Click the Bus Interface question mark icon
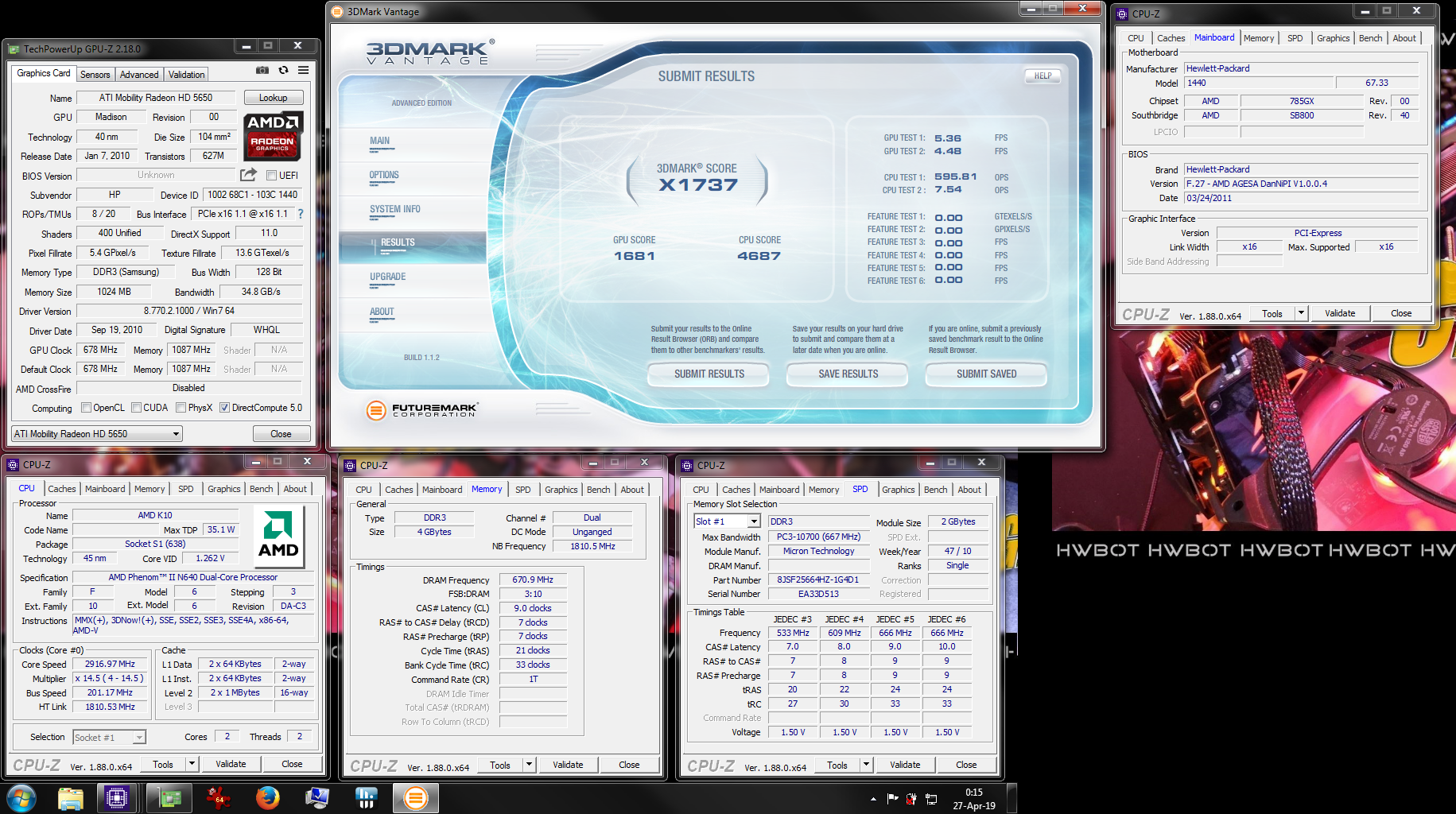 coord(301,214)
